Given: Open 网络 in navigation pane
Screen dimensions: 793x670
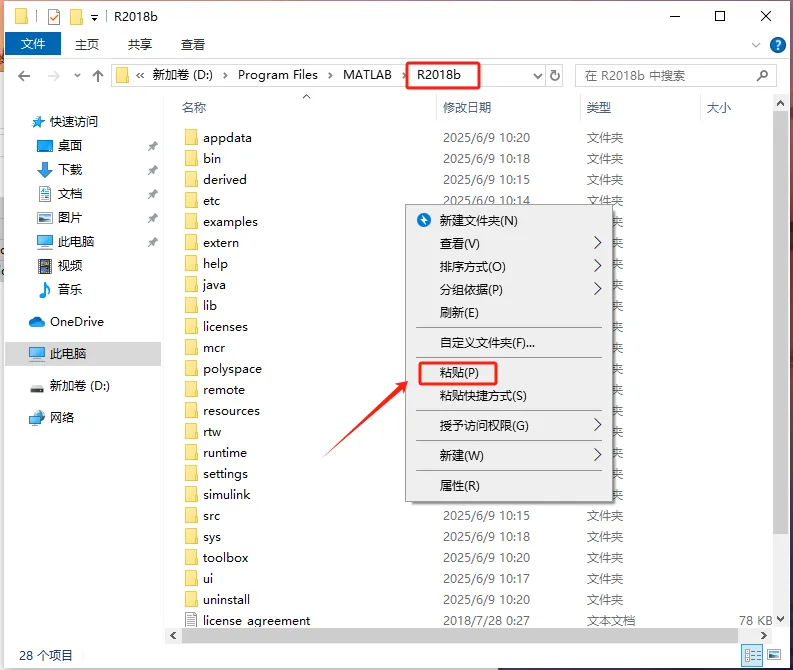Looking at the screenshot, I should coord(52,418).
